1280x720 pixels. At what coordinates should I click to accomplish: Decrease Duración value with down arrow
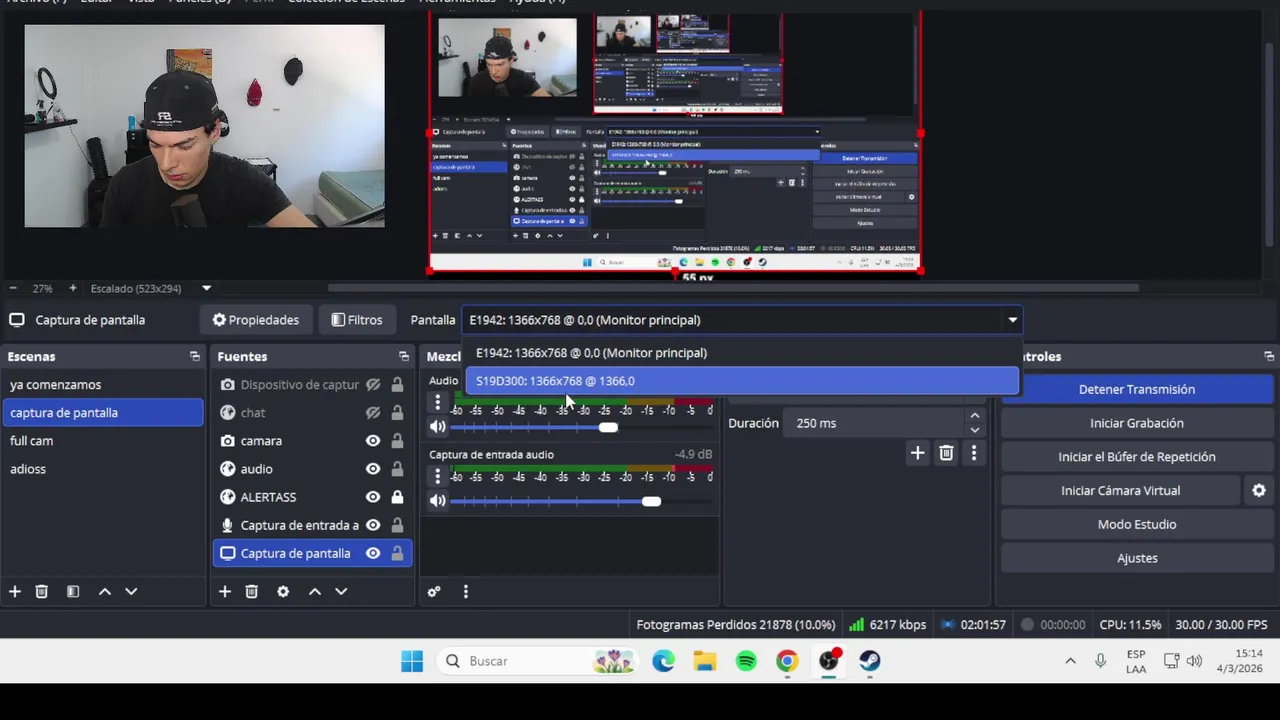pyautogui.click(x=975, y=430)
